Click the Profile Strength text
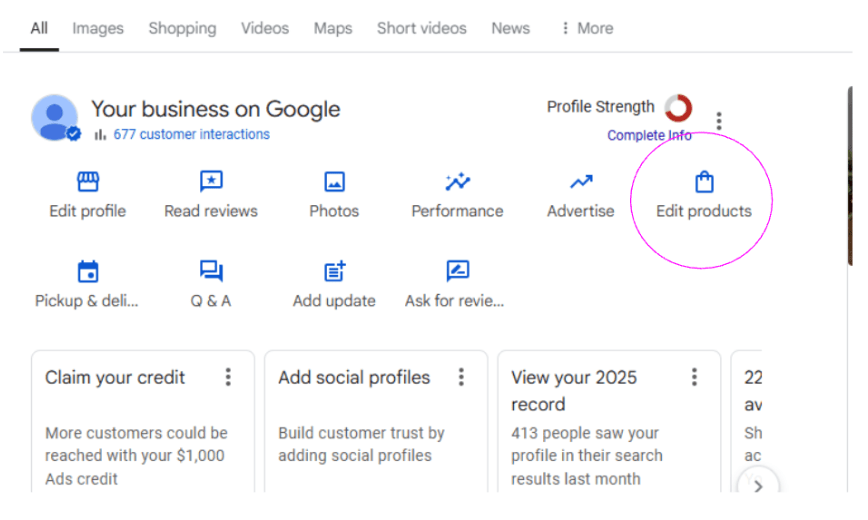The height and width of the screenshot is (520, 868). point(601,106)
